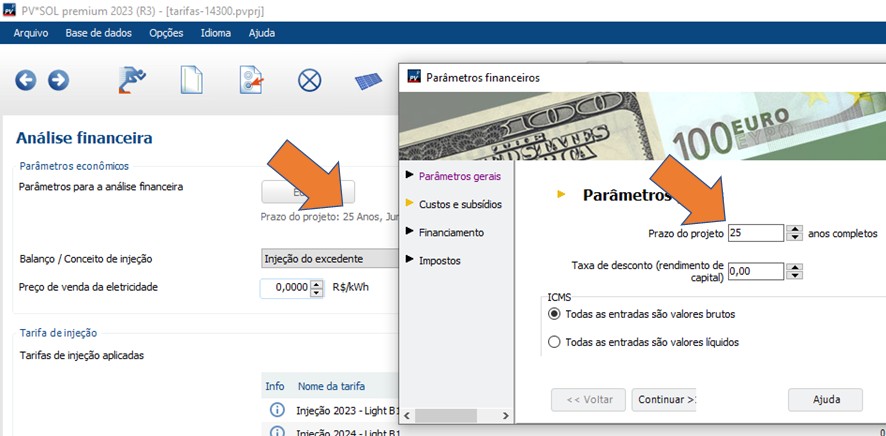Click the solar panel toolbar icon
The height and width of the screenshot is (436, 886).
(x=368, y=80)
